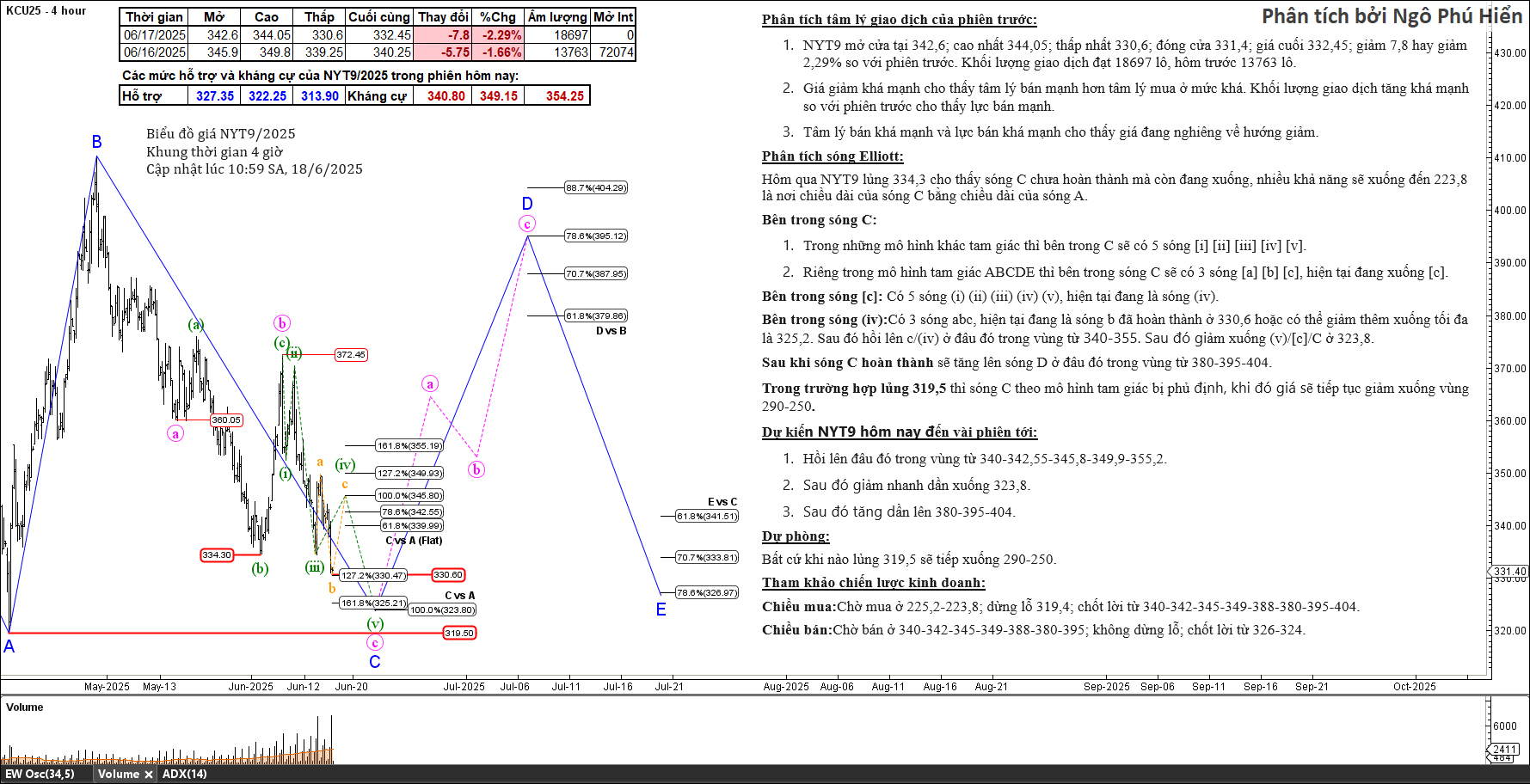Select the Volume indicator tab
Screen dimensions: 1530x784
(118, 774)
